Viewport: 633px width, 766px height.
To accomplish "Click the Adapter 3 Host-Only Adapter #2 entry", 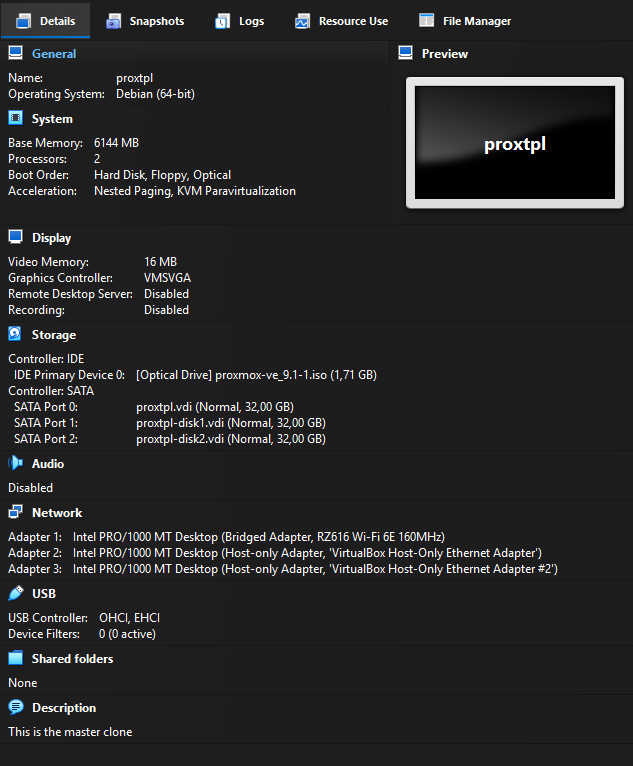I will (x=315, y=569).
